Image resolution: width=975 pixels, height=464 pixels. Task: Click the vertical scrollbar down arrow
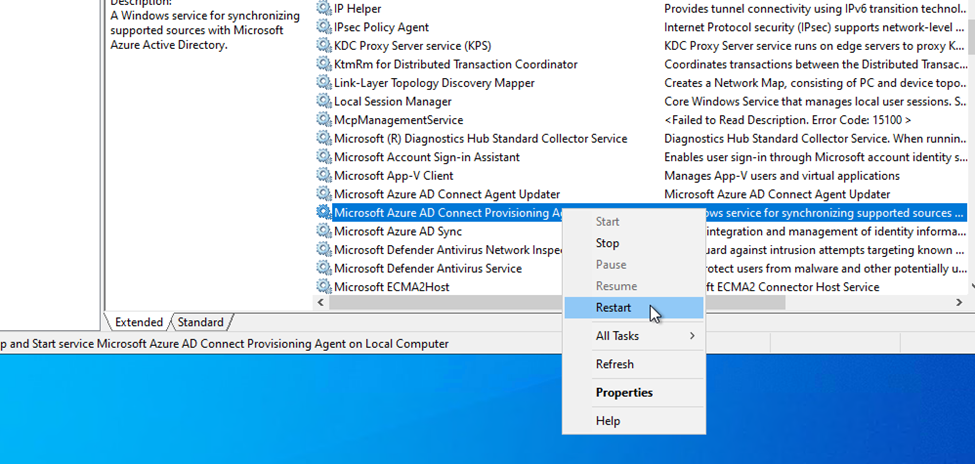972,287
